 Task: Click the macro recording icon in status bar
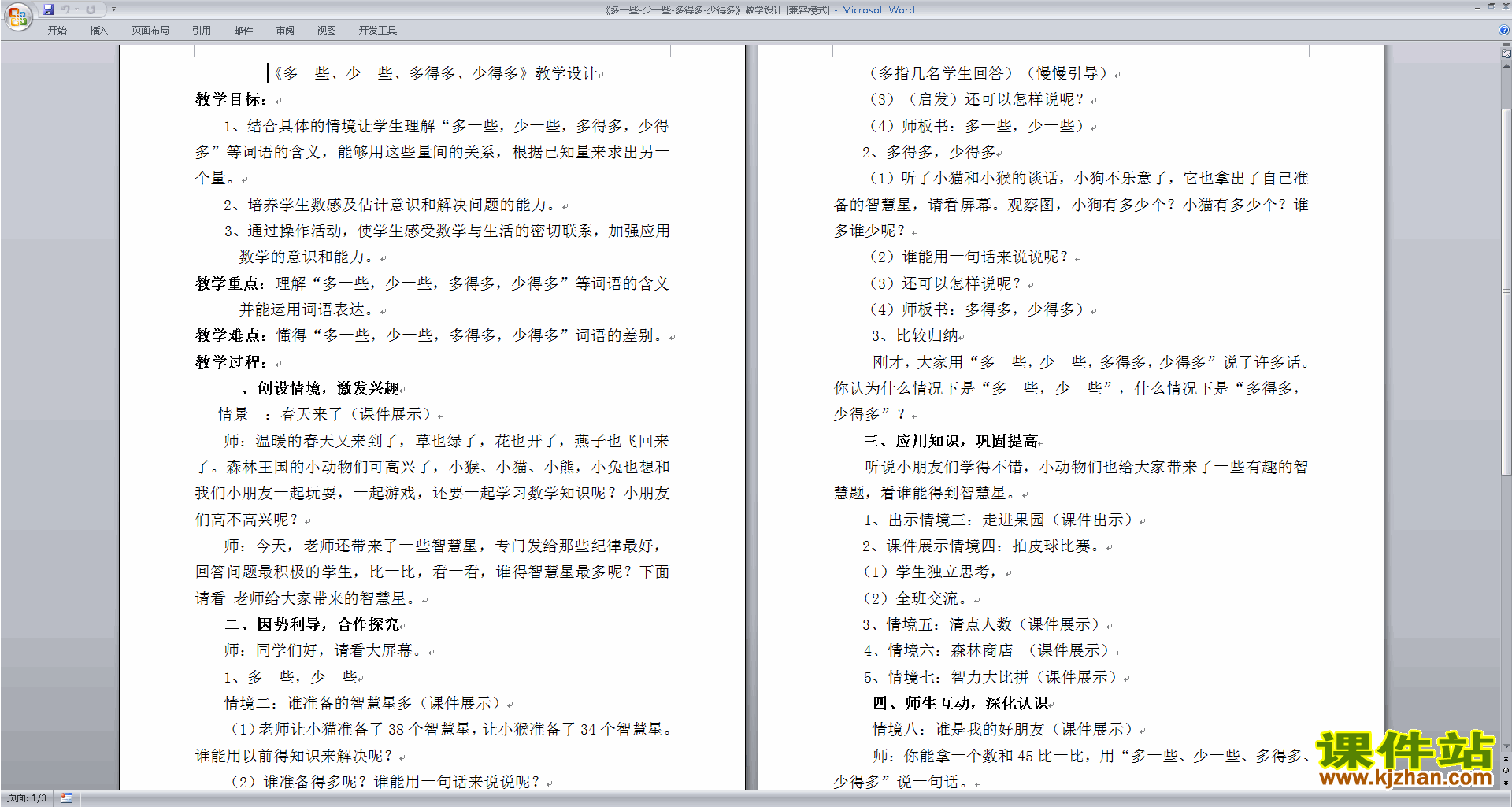66,798
